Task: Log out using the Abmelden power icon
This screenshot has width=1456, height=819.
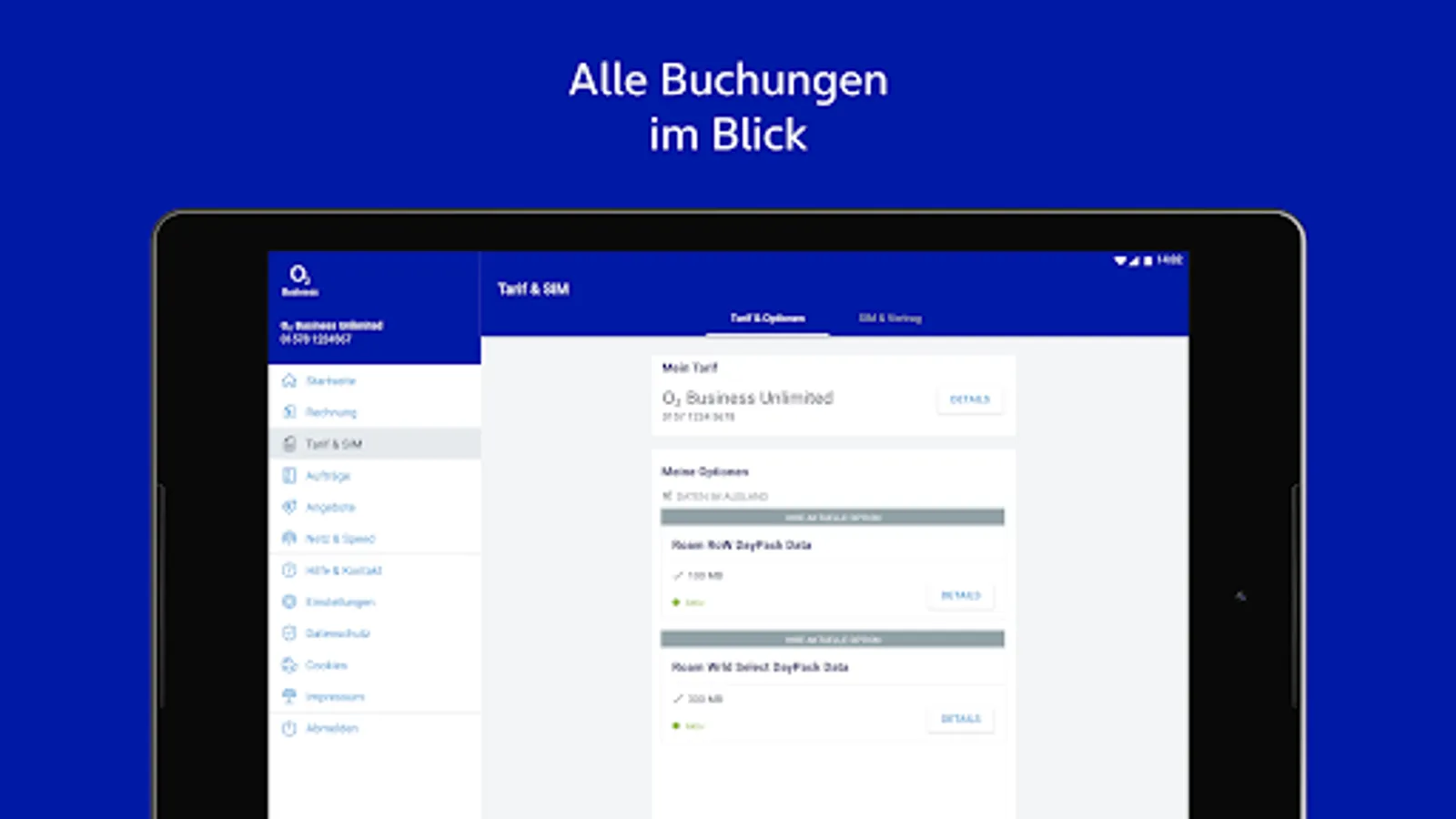Action: (289, 728)
